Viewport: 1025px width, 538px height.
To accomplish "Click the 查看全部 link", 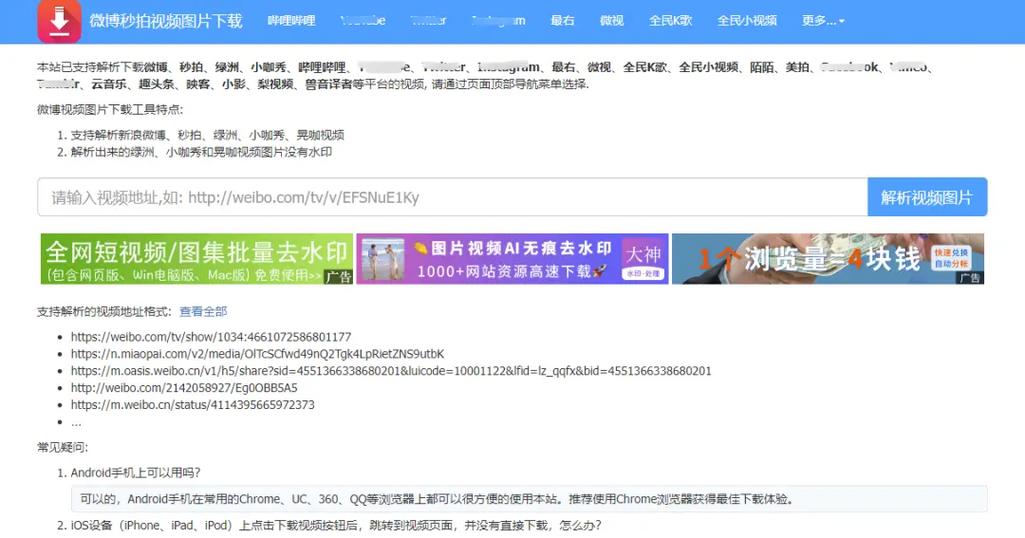I will tap(203, 312).
